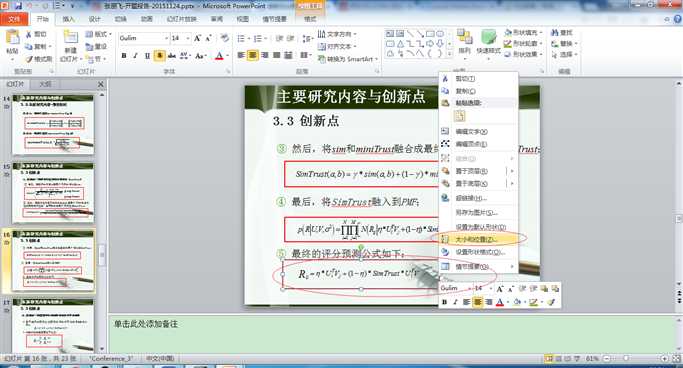The image size is (683, 368).
Task: Open the Shape Fill dropdown
Action: click(x=523, y=33)
